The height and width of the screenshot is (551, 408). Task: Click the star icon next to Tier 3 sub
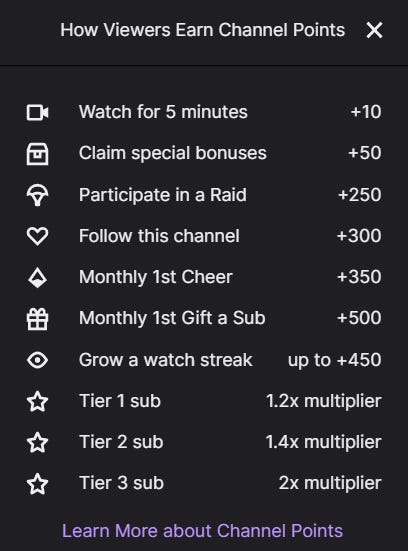coord(37,484)
